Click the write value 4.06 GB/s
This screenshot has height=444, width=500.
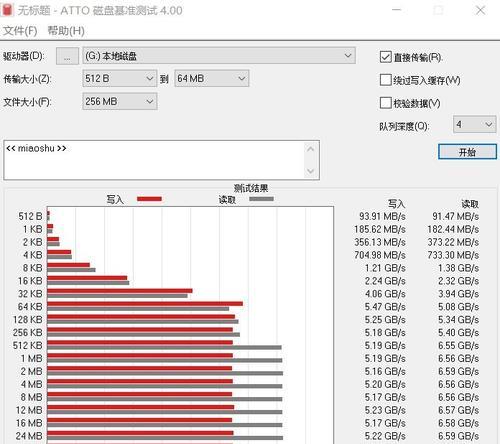pos(385,294)
